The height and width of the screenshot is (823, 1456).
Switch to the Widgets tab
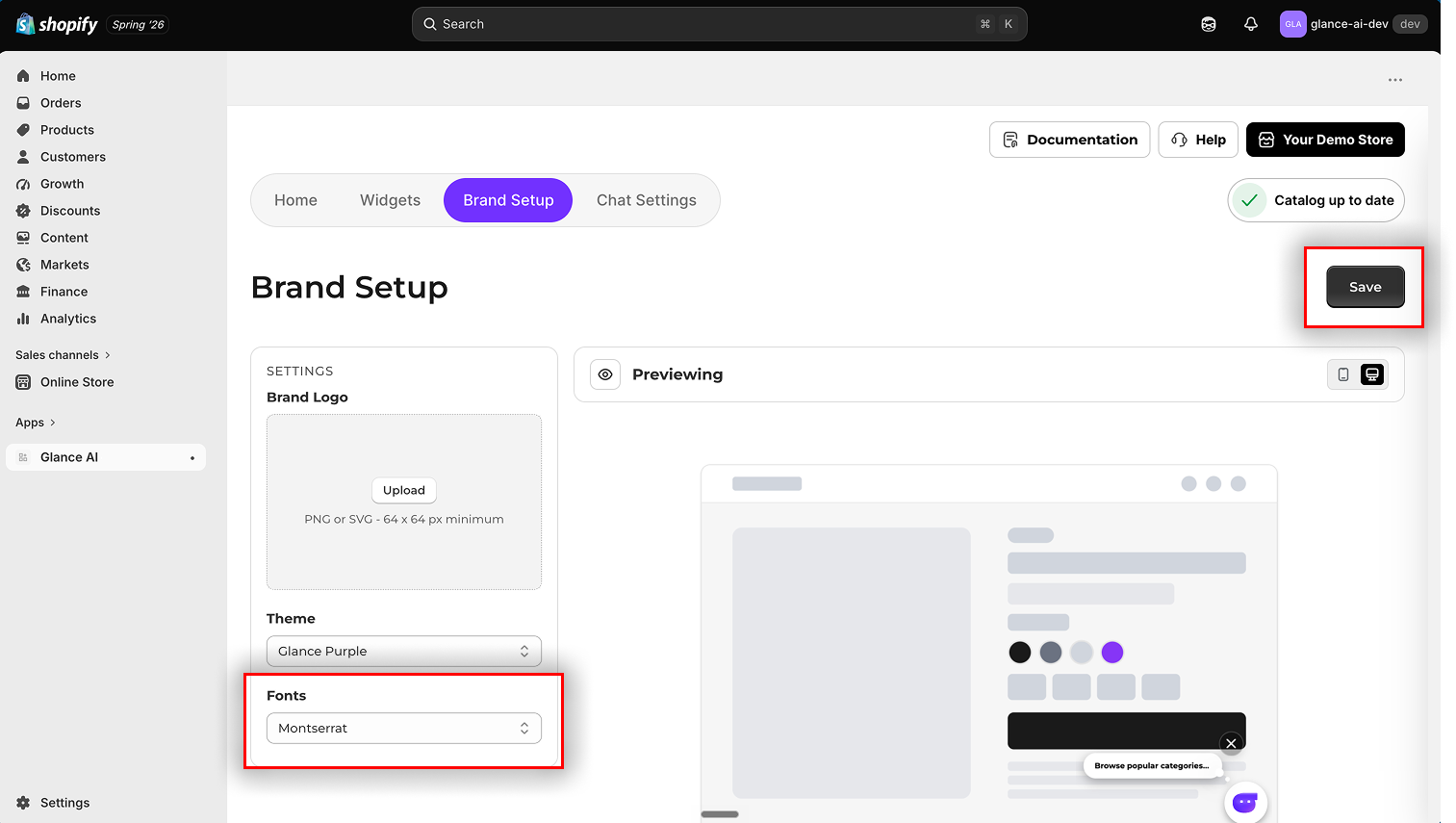click(390, 200)
